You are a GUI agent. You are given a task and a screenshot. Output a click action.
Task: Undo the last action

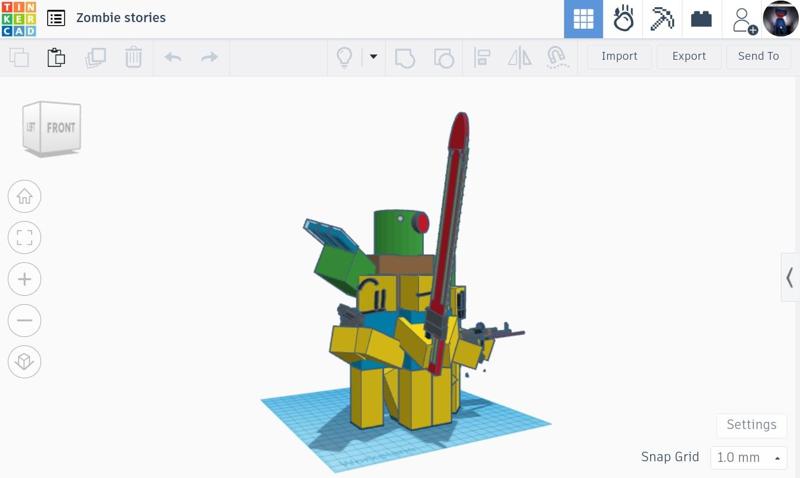(x=173, y=57)
